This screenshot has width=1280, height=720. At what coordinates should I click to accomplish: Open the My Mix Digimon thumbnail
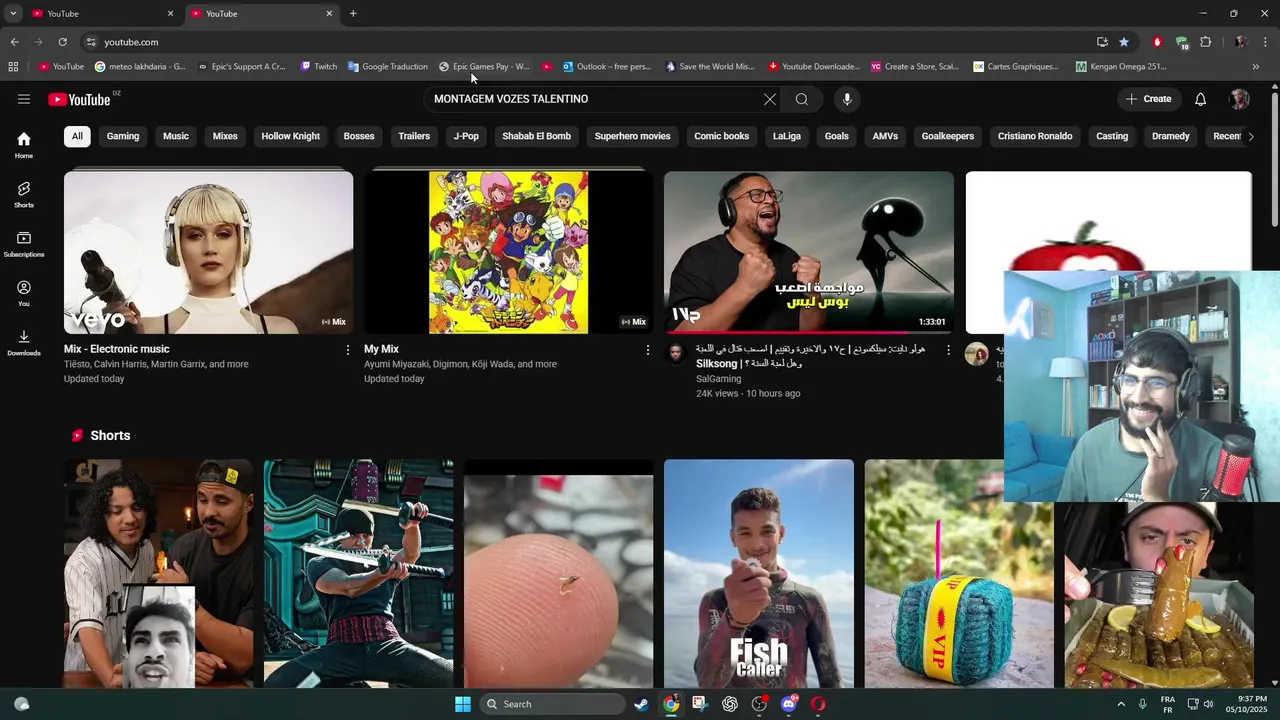(x=508, y=252)
